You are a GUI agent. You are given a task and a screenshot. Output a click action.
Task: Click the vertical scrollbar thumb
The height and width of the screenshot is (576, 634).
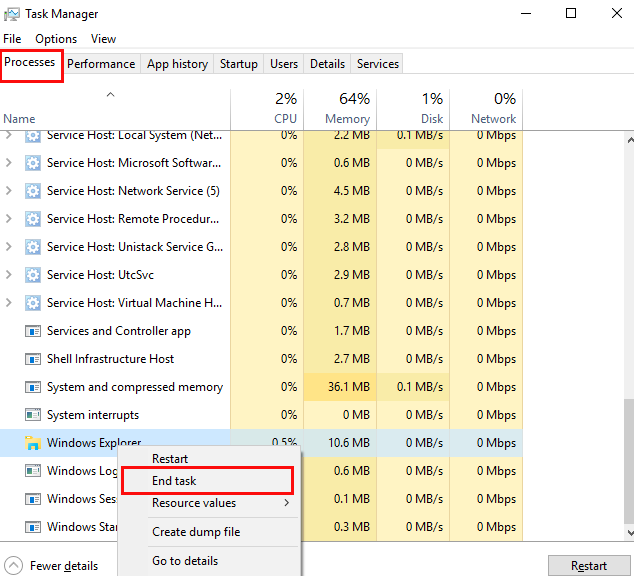tap(629, 461)
